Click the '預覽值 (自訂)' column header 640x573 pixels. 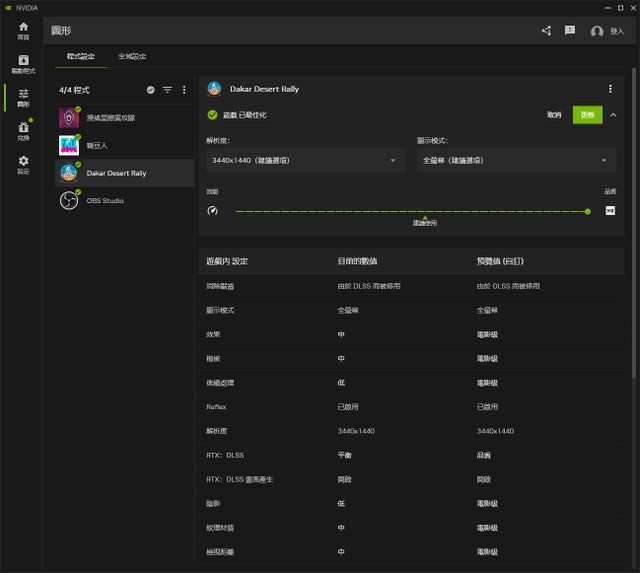point(500,261)
